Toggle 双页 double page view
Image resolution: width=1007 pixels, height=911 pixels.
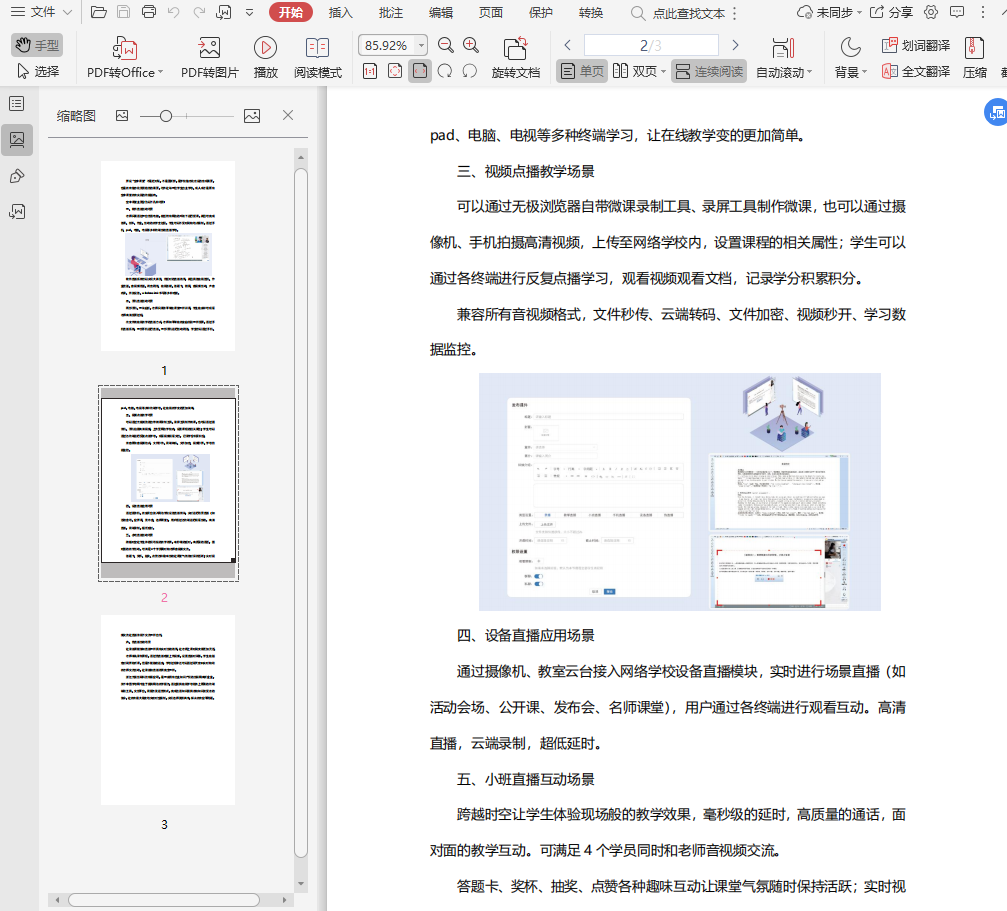tap(635, 71)
